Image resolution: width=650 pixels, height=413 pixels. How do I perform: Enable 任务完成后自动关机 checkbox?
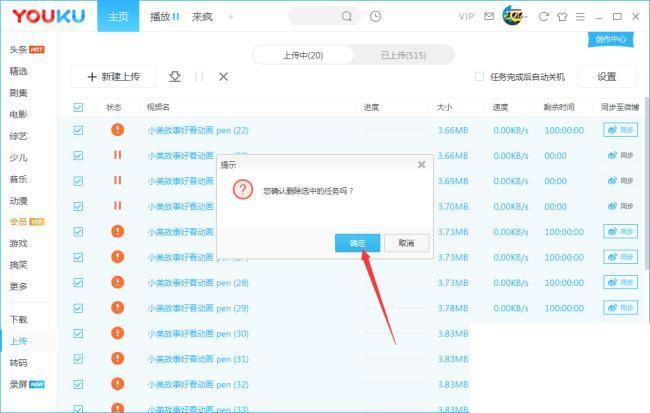pyautogui.click(x=479, y=76)
